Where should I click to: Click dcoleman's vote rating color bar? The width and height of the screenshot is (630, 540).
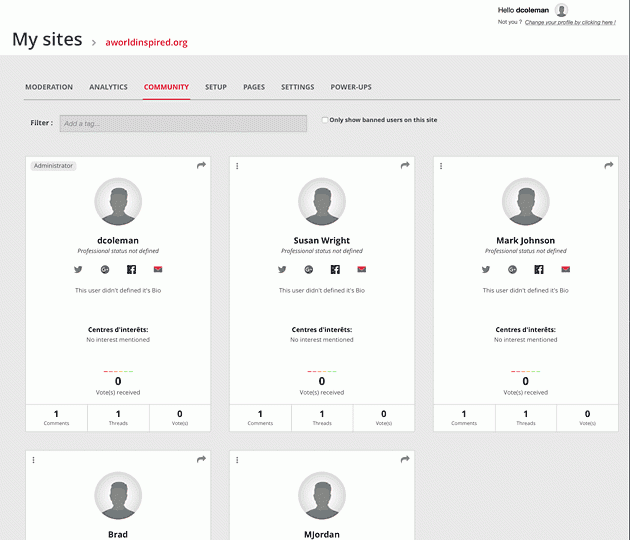118,371
